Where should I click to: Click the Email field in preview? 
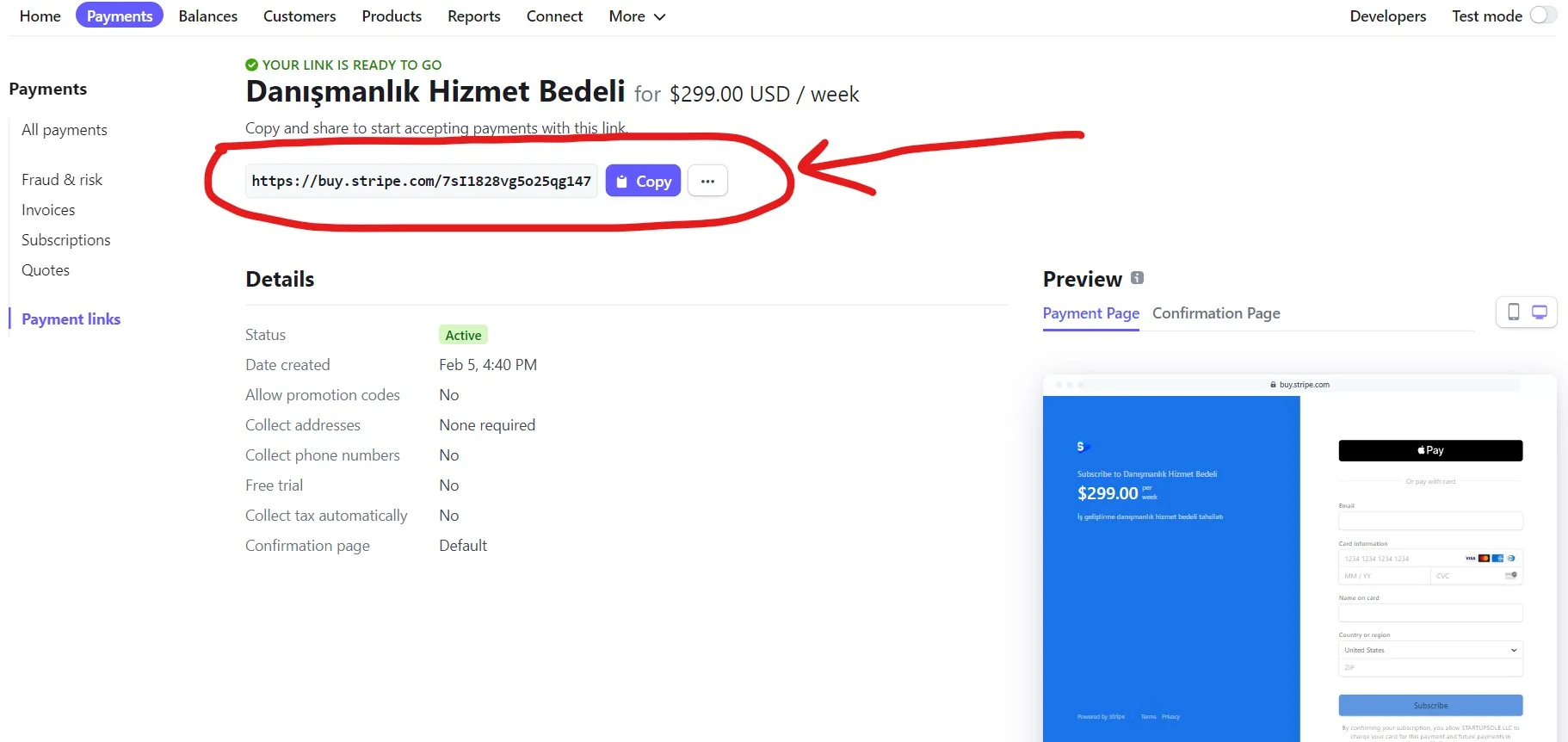pyautogui.click(x=1430, y=521)
